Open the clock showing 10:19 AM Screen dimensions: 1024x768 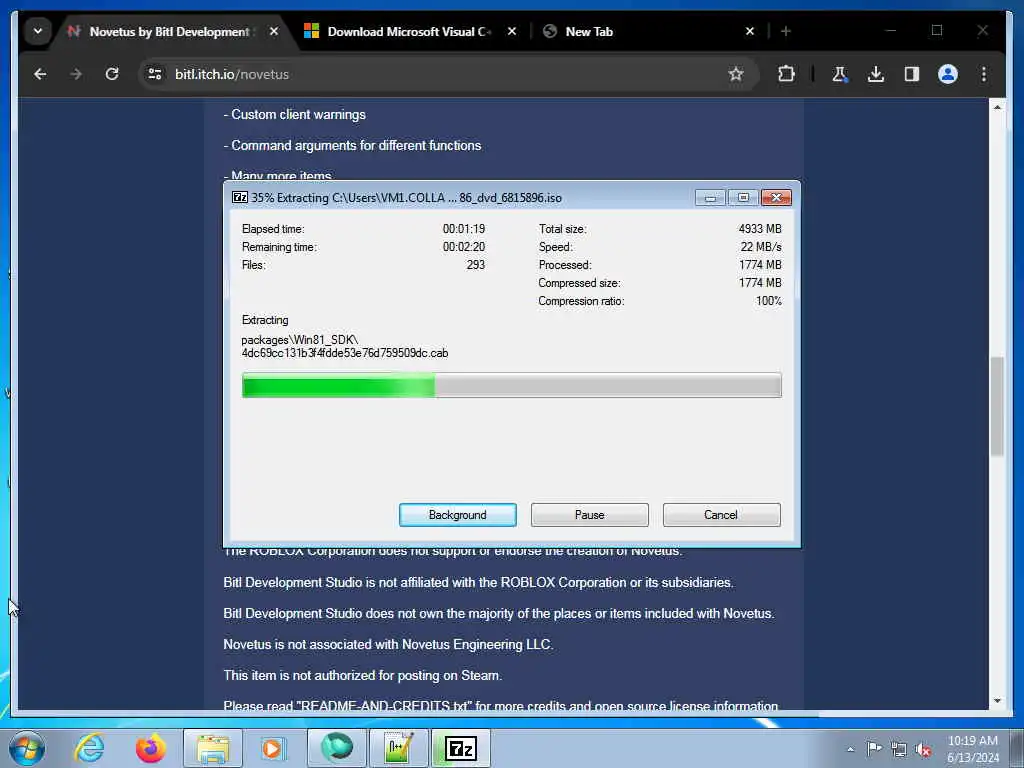(972, 749)
